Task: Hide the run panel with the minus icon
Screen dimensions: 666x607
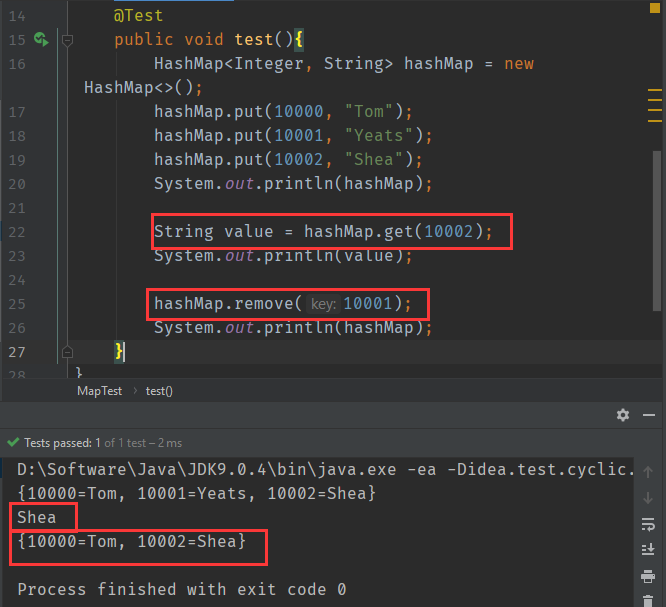Action: 649,415
